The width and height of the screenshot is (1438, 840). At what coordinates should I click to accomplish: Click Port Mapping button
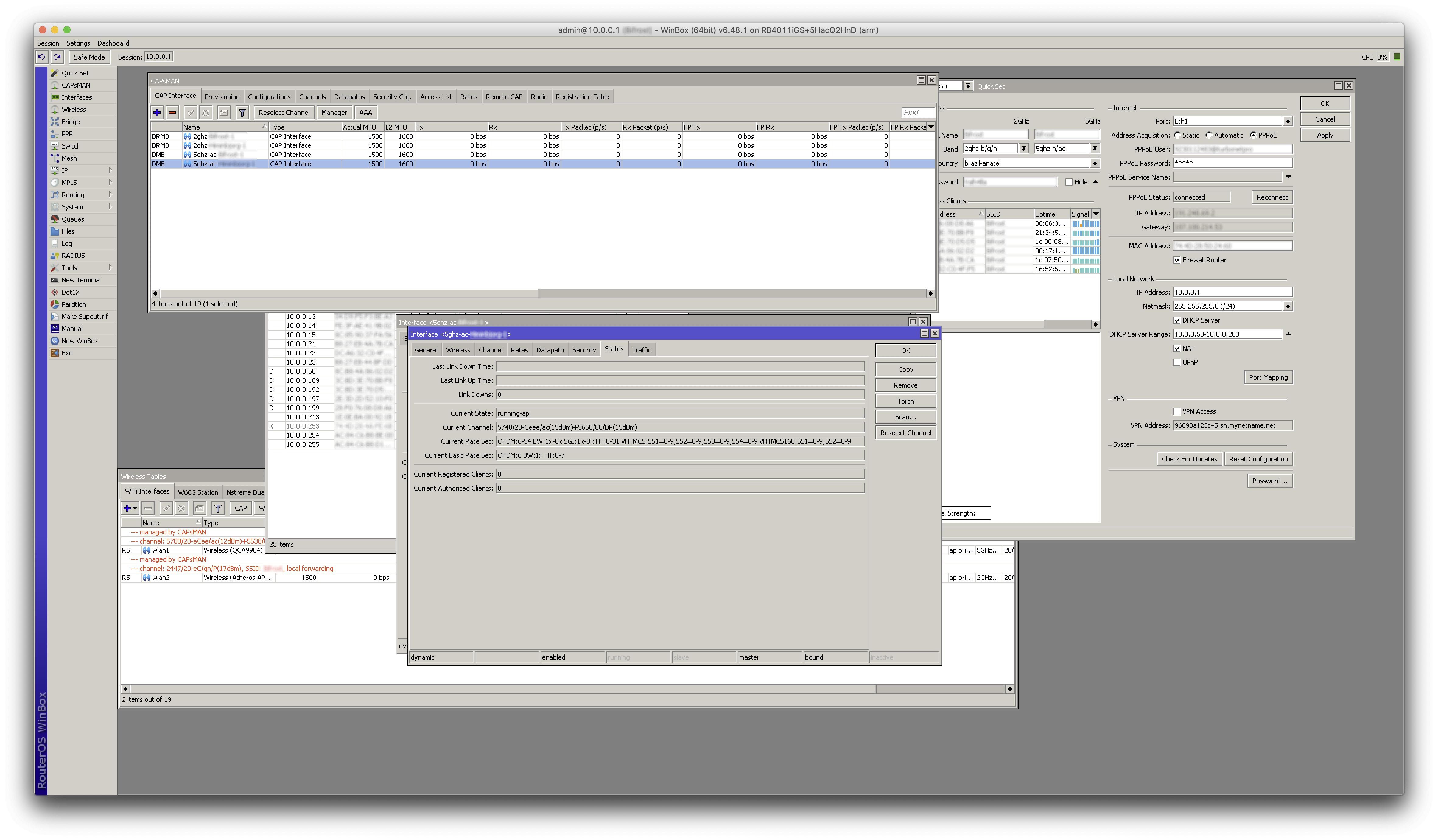[1268, 377]
